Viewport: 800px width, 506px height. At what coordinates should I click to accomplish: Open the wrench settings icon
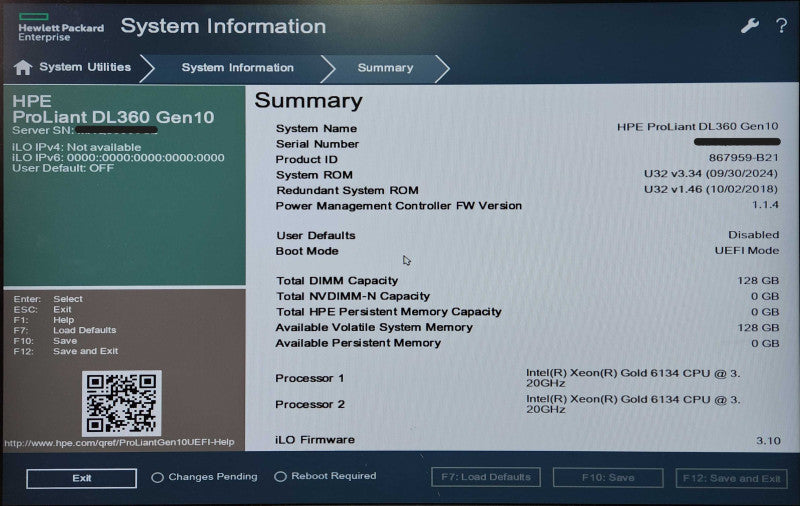click(749, 25)
